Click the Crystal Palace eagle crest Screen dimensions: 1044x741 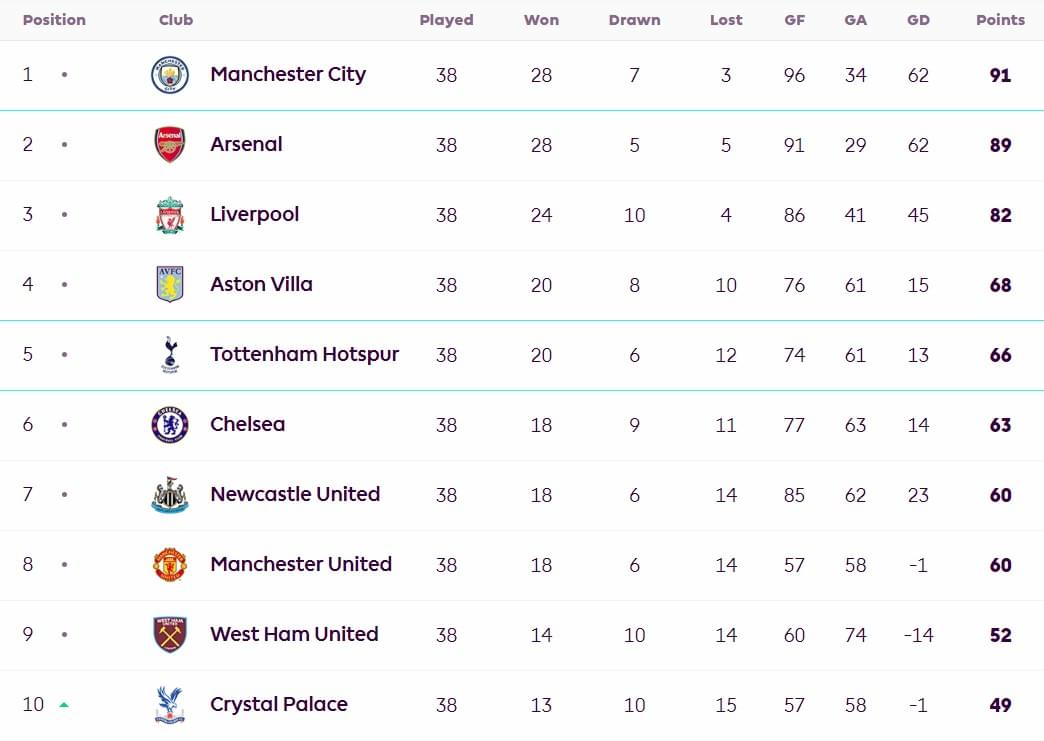pyautogui.click(x=170, y=705)
